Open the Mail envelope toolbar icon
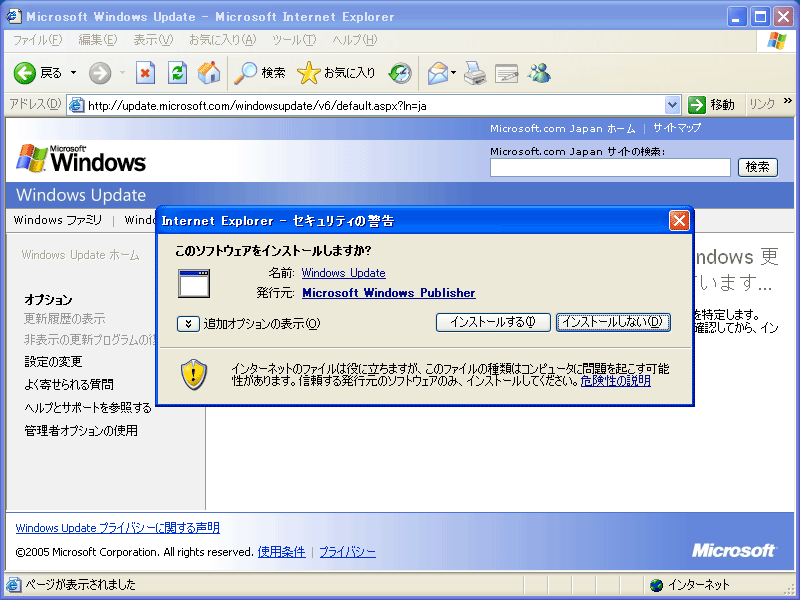Screen dimensions: 800x600 437,73
